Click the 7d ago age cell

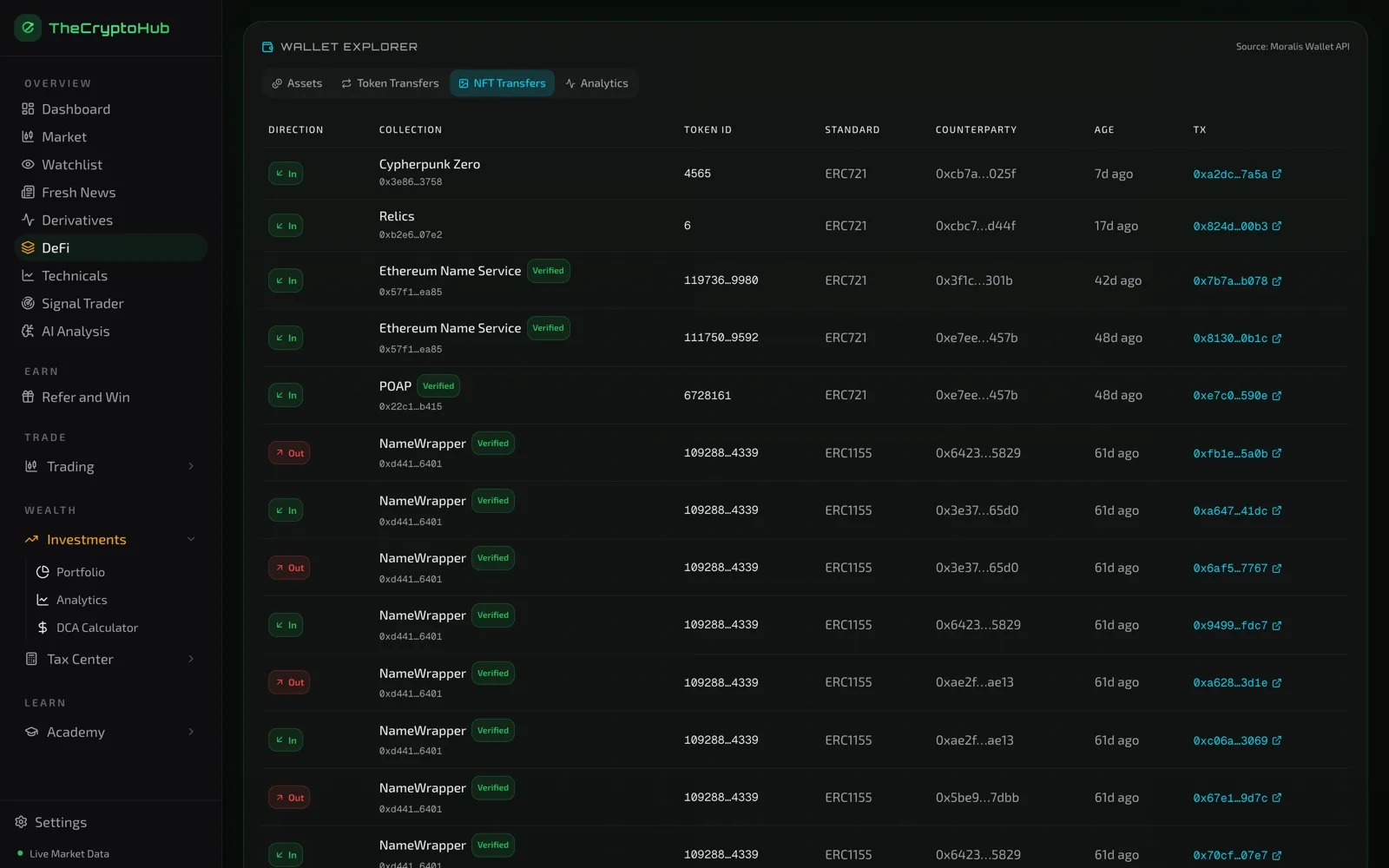click(x=1114, y=174)
